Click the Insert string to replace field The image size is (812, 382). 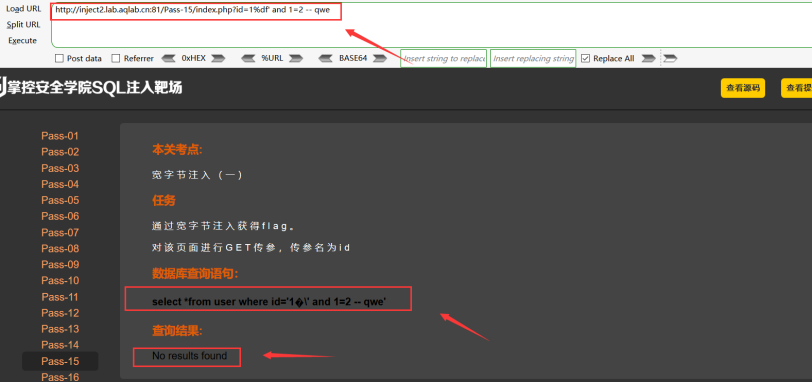click(x=444, y=58)
